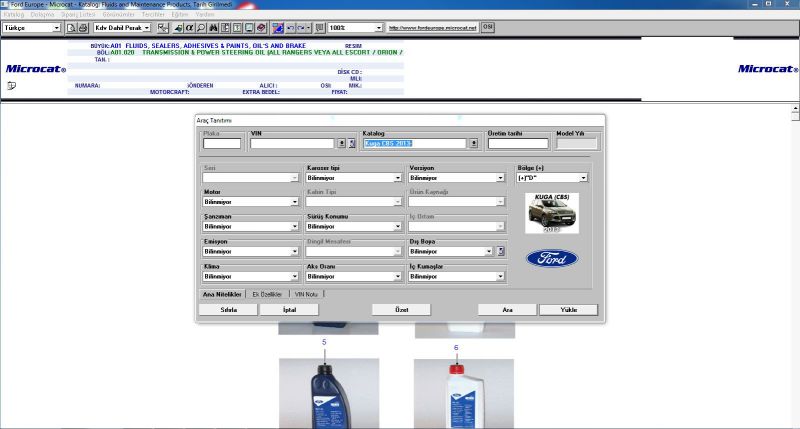The height and width of the screenshot is (429, 800).
Task: Click the Sıfırla reset button
Action: 228,310
